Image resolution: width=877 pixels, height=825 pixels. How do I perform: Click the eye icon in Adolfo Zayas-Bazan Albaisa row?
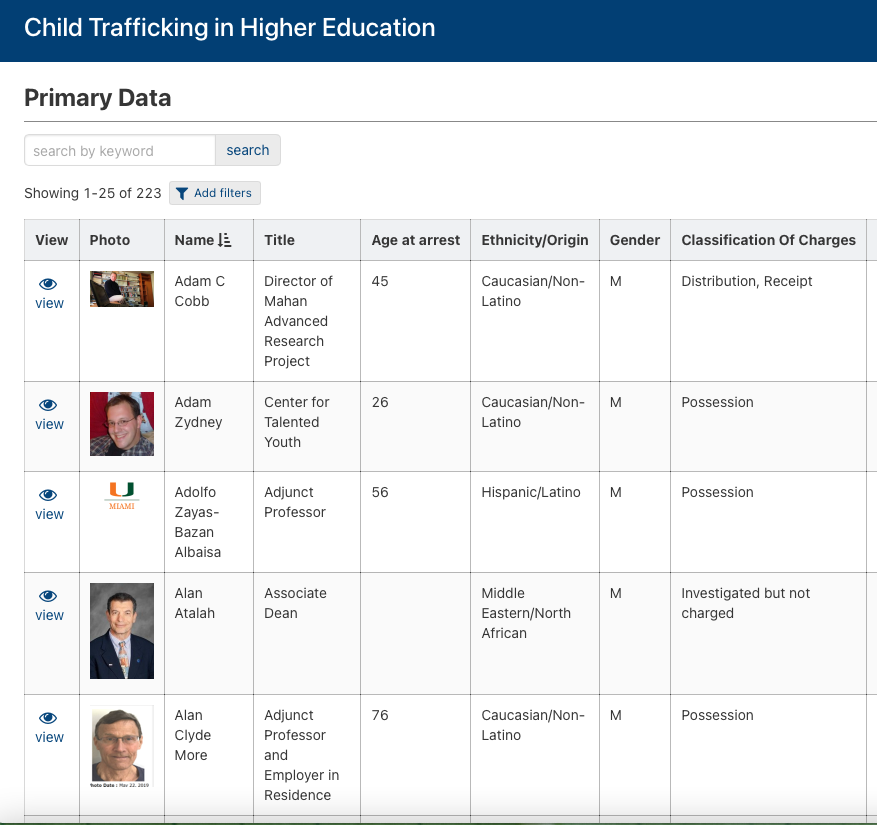(x=48, y=496)
